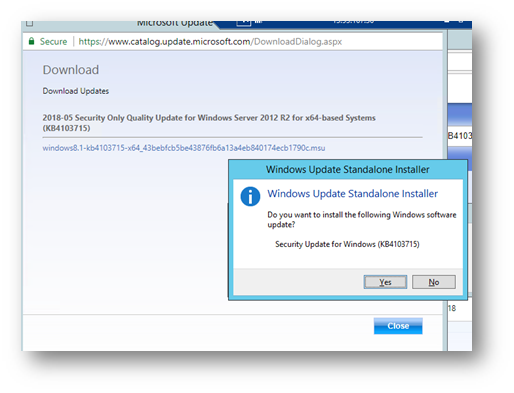Click the 'Secure' label in address bar
This screenshot has width=514, height=393.
pos(53,42)
